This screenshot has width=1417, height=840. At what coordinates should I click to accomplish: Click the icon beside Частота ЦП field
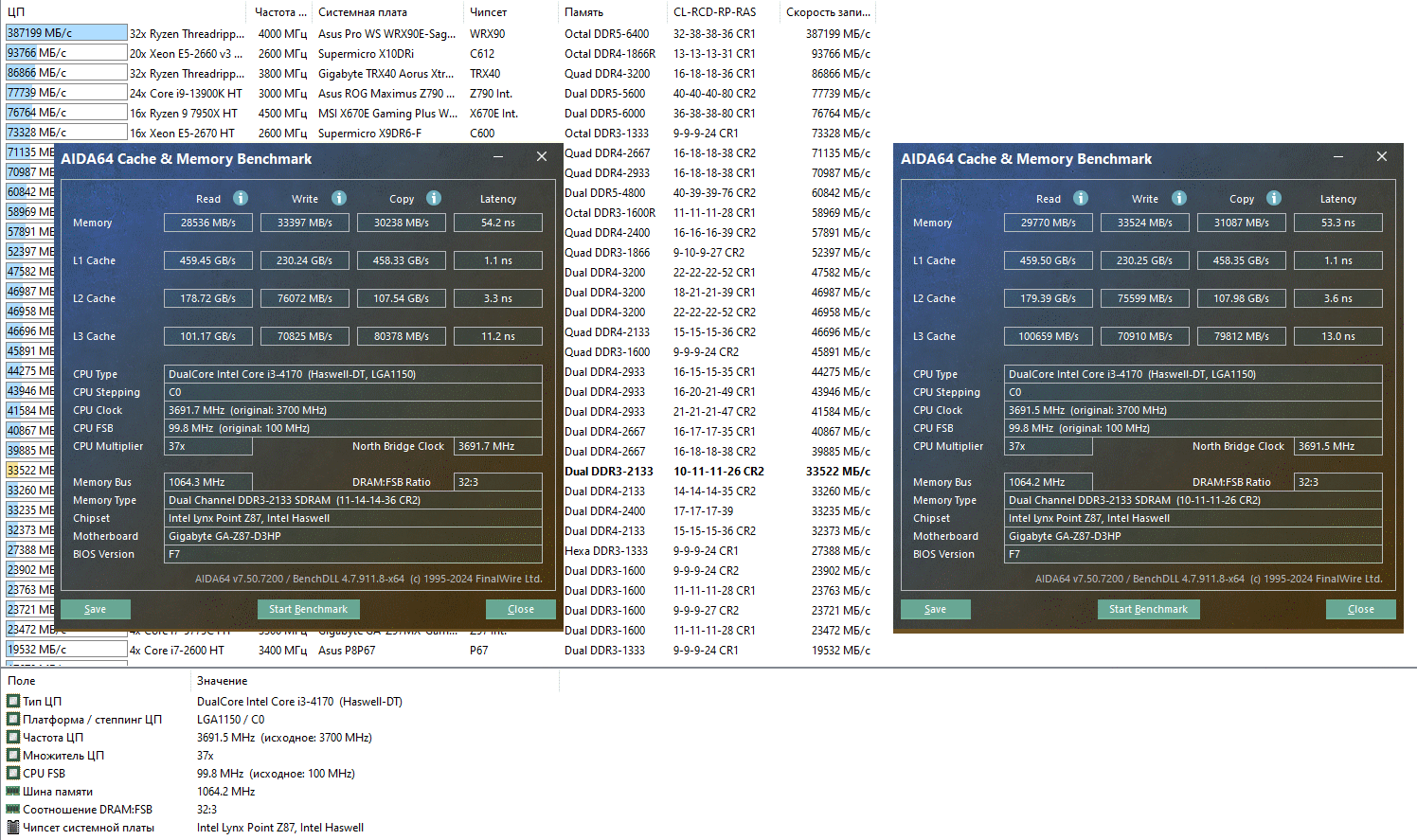(13, 737)
